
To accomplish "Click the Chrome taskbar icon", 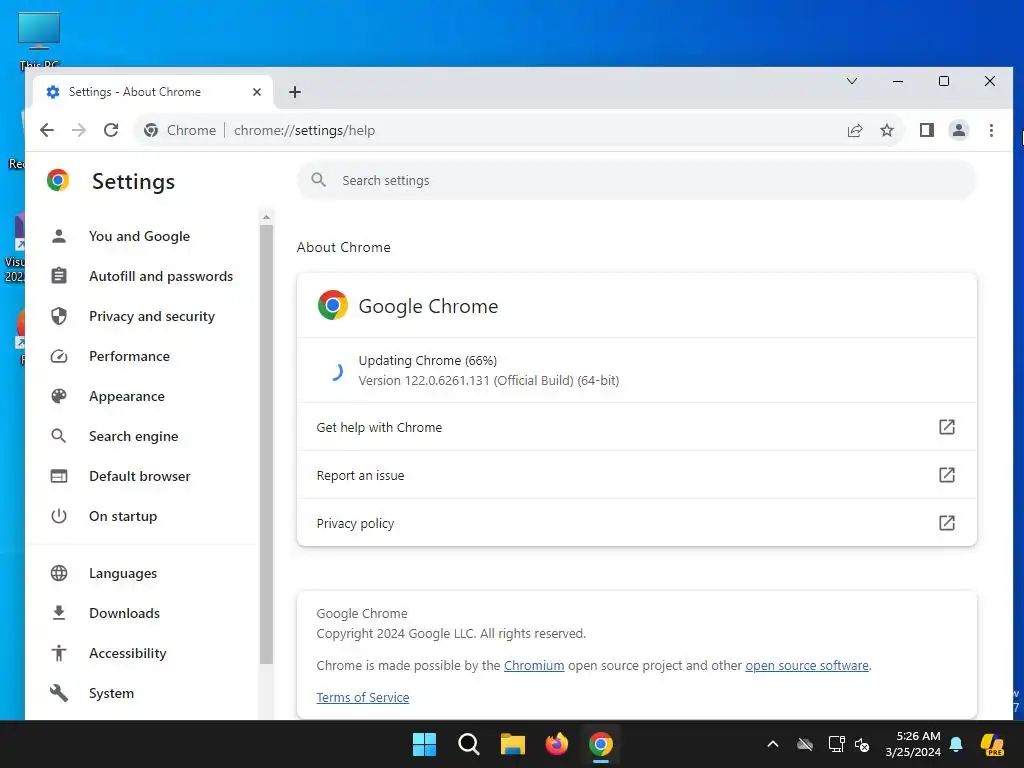I will [601, 744].
